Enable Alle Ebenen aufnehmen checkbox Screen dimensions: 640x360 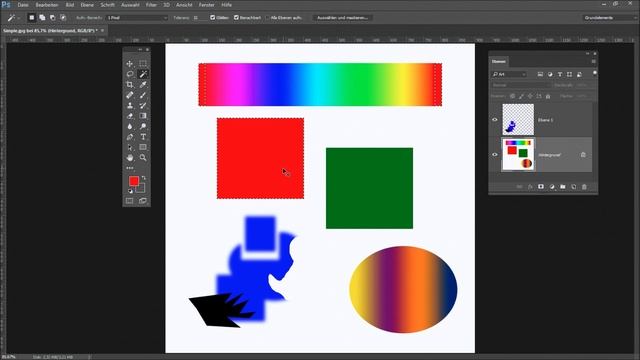coord(267,18)
